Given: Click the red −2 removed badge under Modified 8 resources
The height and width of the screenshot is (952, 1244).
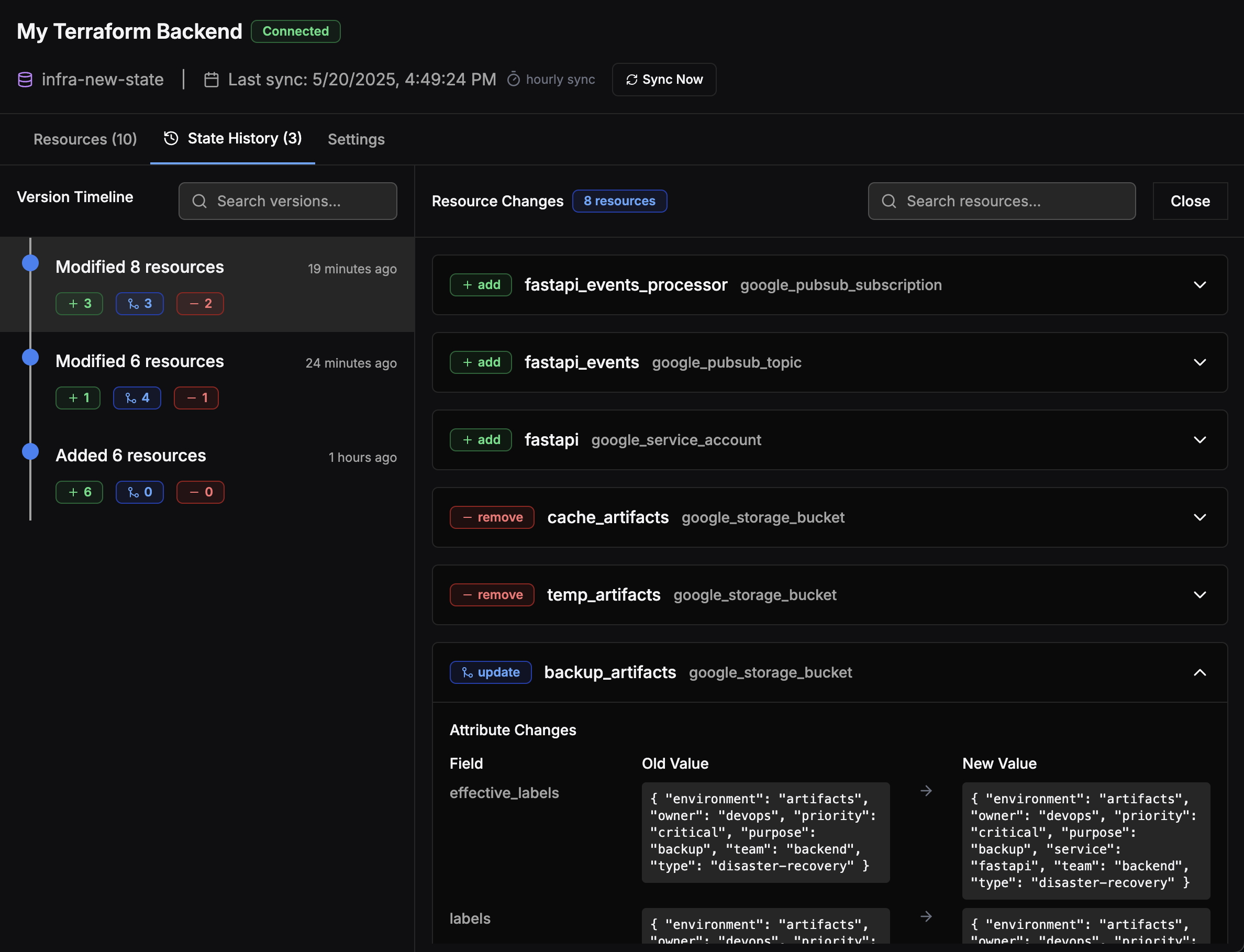Looking at the screenshot, I should 200,304.
